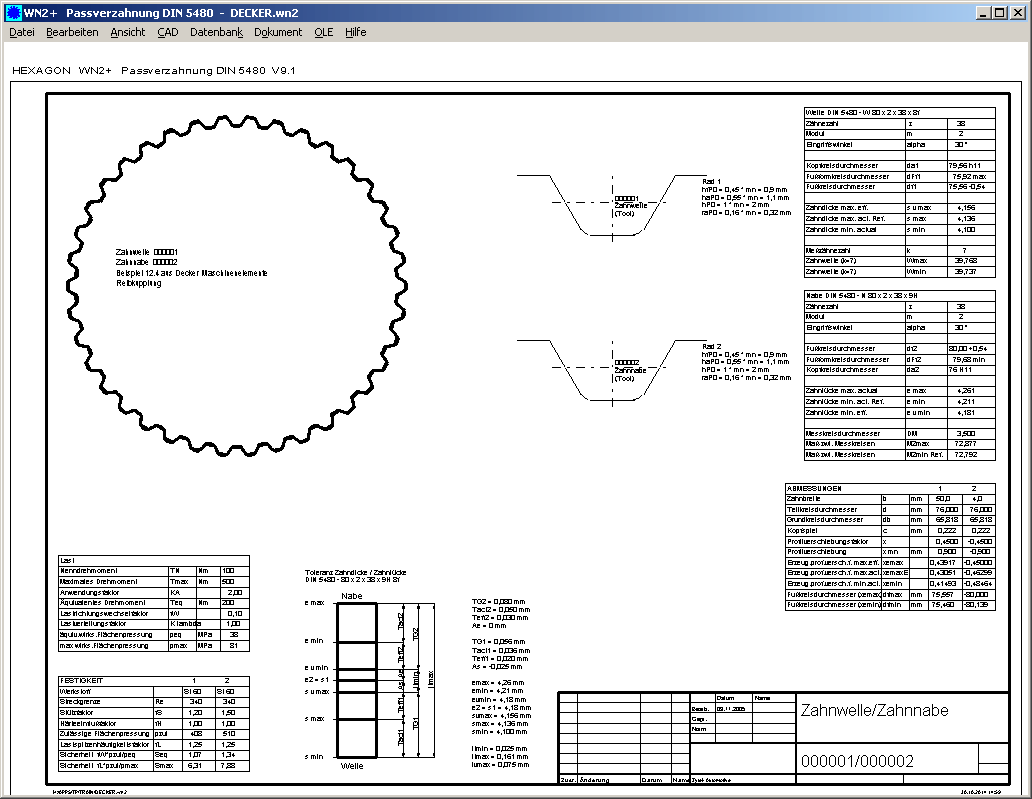This screenshot has width=1032, height=799.
Task: Open the Ansicht menu
Action: coord(128,32)
